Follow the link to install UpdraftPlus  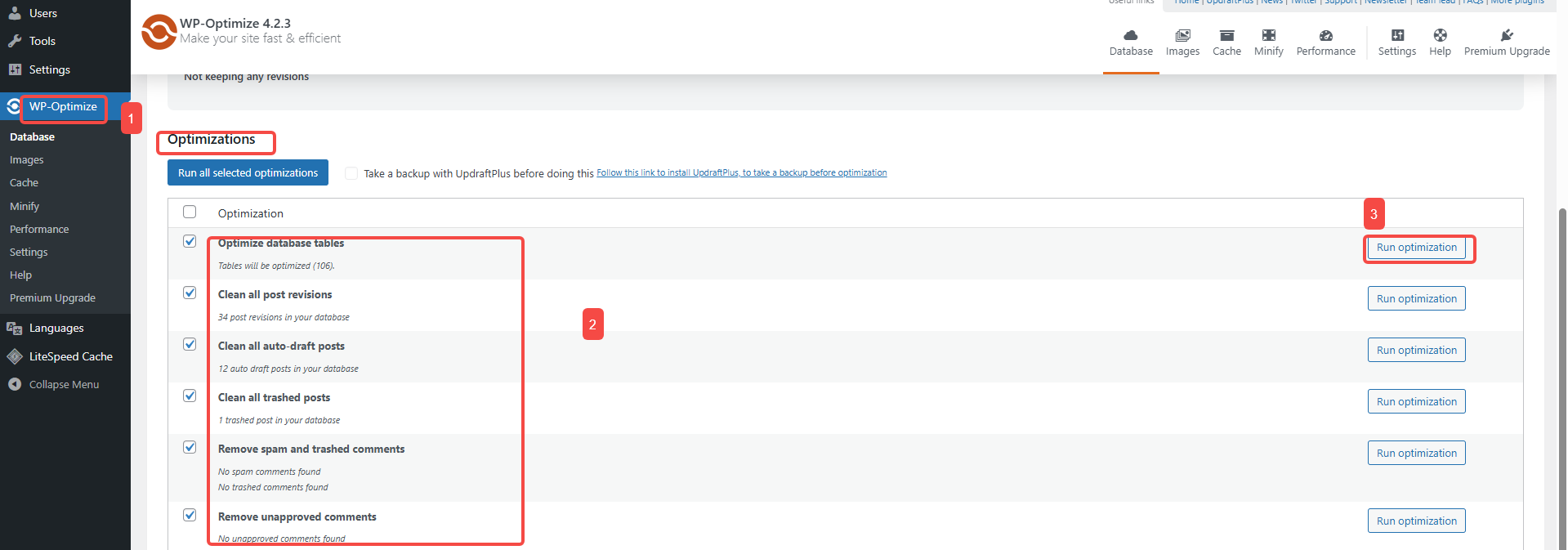[x=741, y=172]
